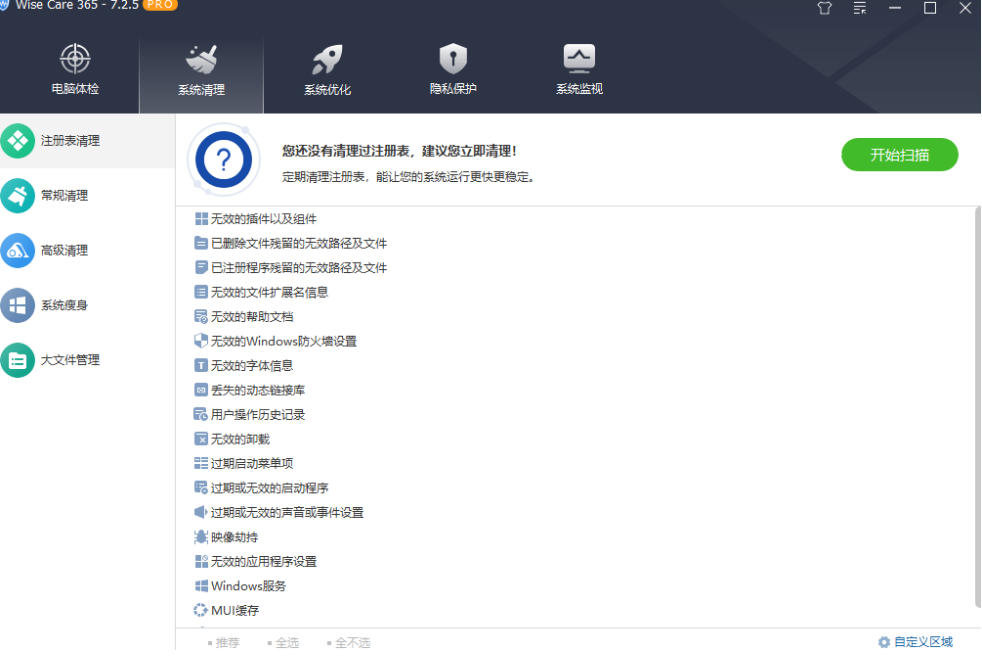Viewport: 982px width, 663px height.
Task: Click the MUI缓存 icon
Action: (x=200, y=610)
